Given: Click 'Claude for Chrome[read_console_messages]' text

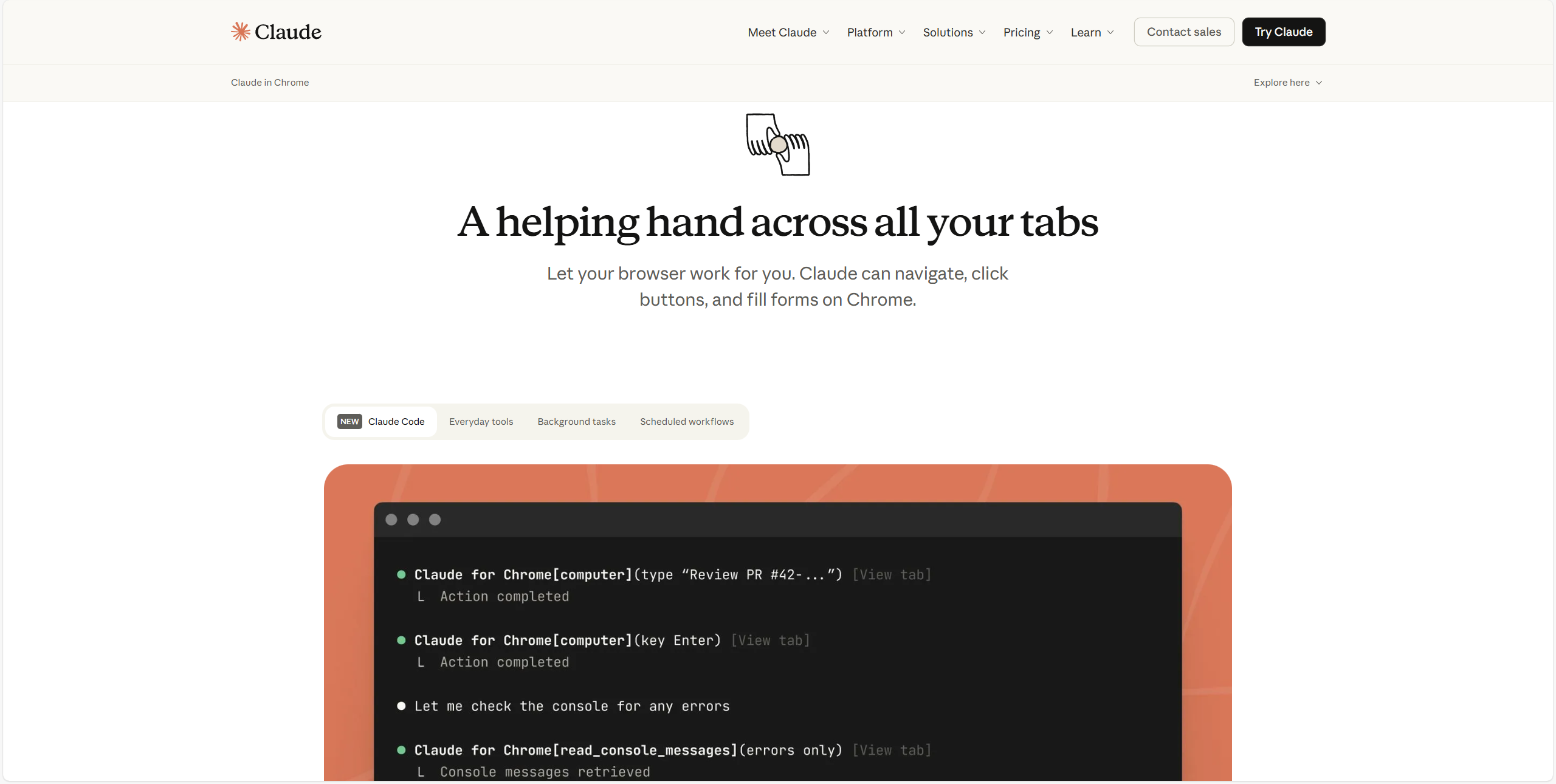Looking at the screenshot, I should 576,750.
